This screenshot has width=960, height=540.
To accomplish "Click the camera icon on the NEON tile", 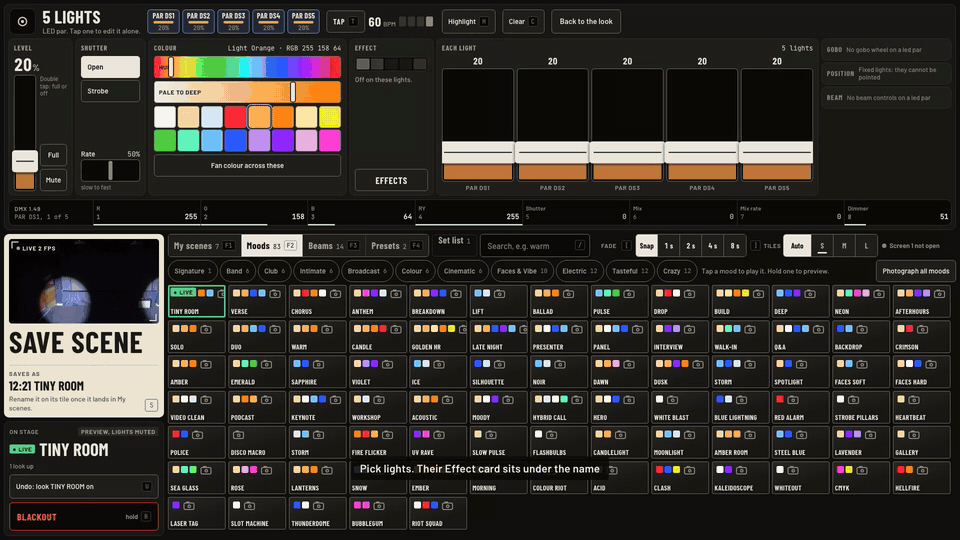I will coord(879,294).
